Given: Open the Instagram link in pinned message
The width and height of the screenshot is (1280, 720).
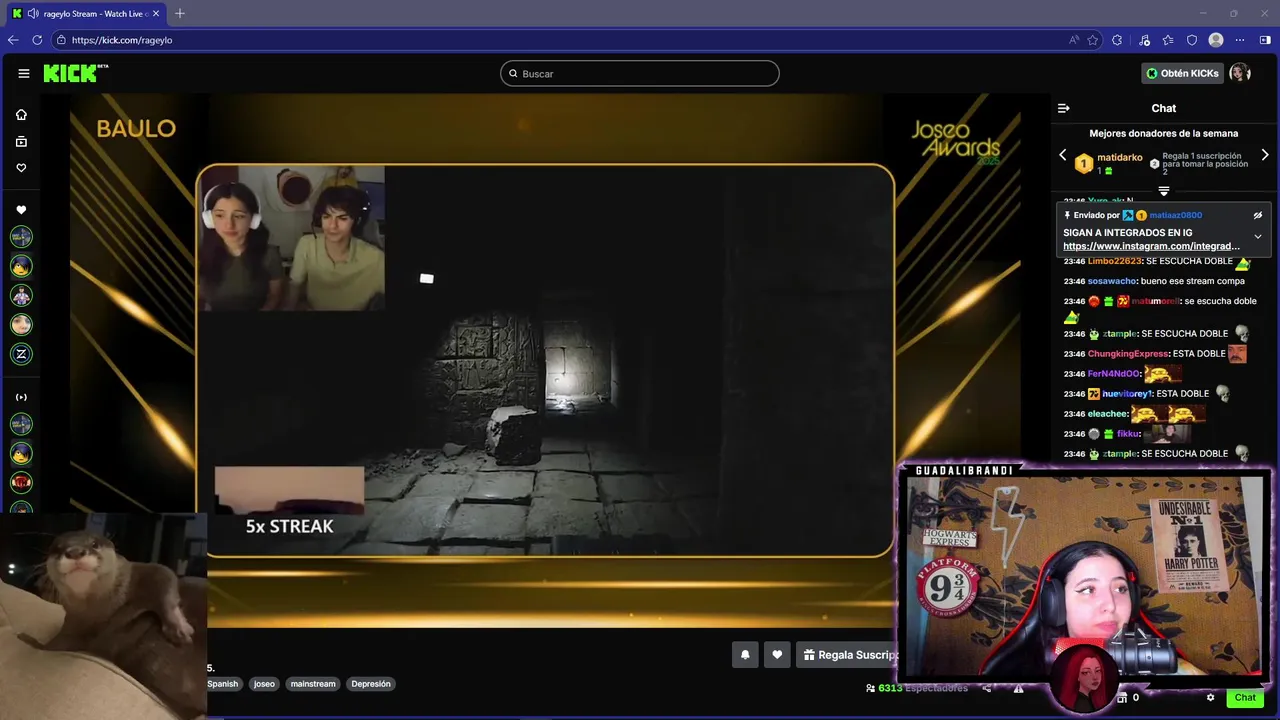Looking at the screenshot, I should pyautogui.click(x=1151, y=246).
